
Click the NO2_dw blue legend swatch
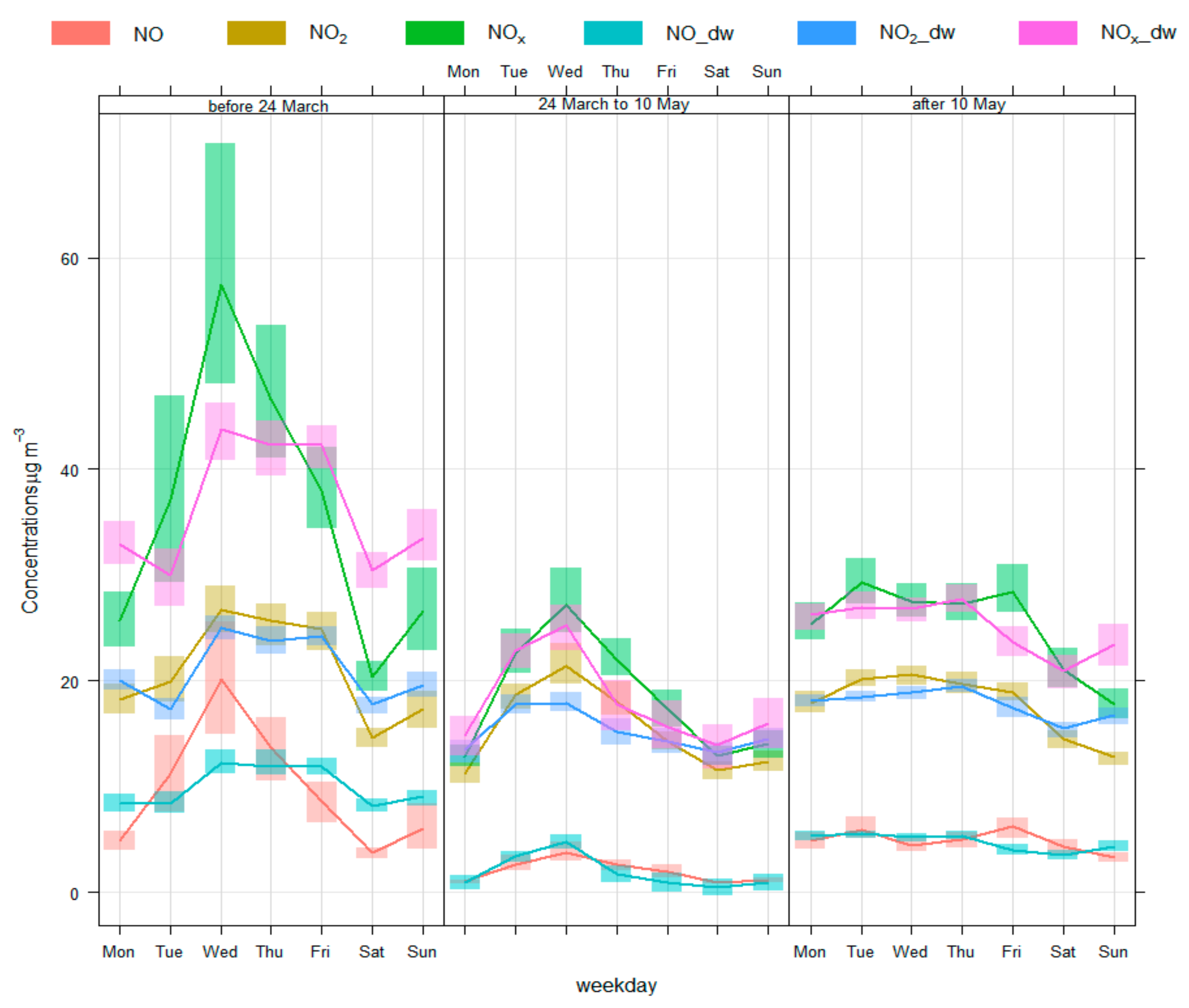coord(826,33)
